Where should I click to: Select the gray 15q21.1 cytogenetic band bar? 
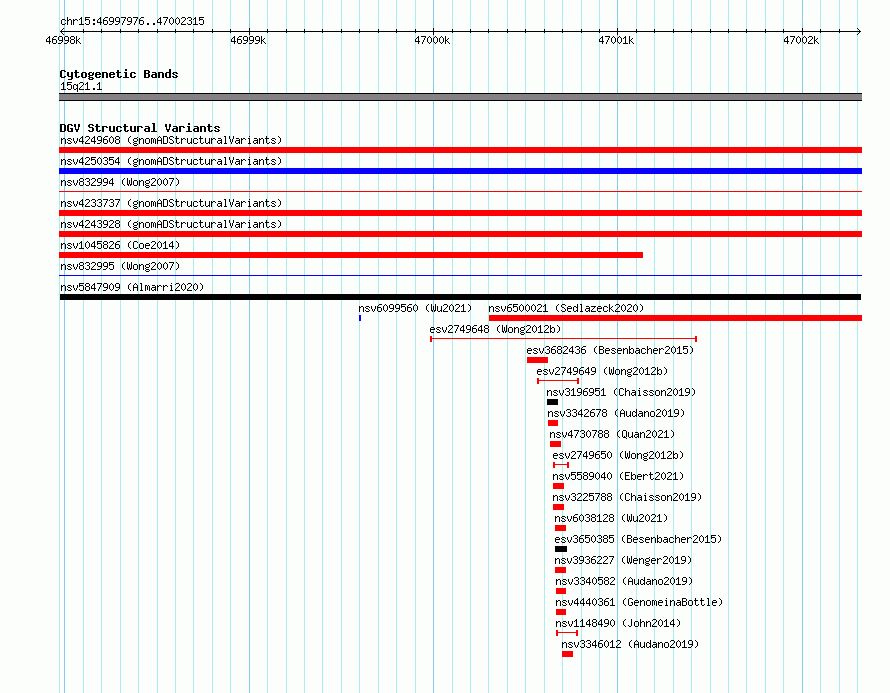[460, 97]
